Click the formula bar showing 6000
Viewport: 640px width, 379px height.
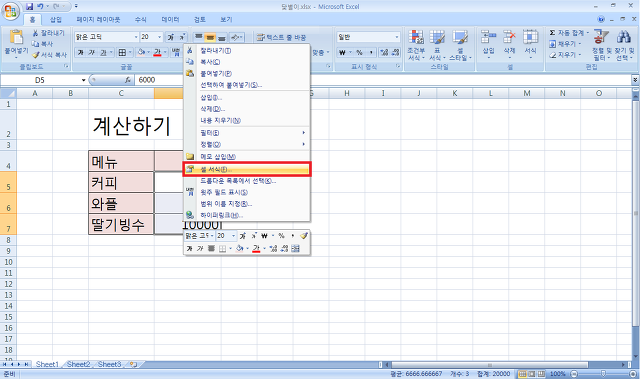click(383, 80)
